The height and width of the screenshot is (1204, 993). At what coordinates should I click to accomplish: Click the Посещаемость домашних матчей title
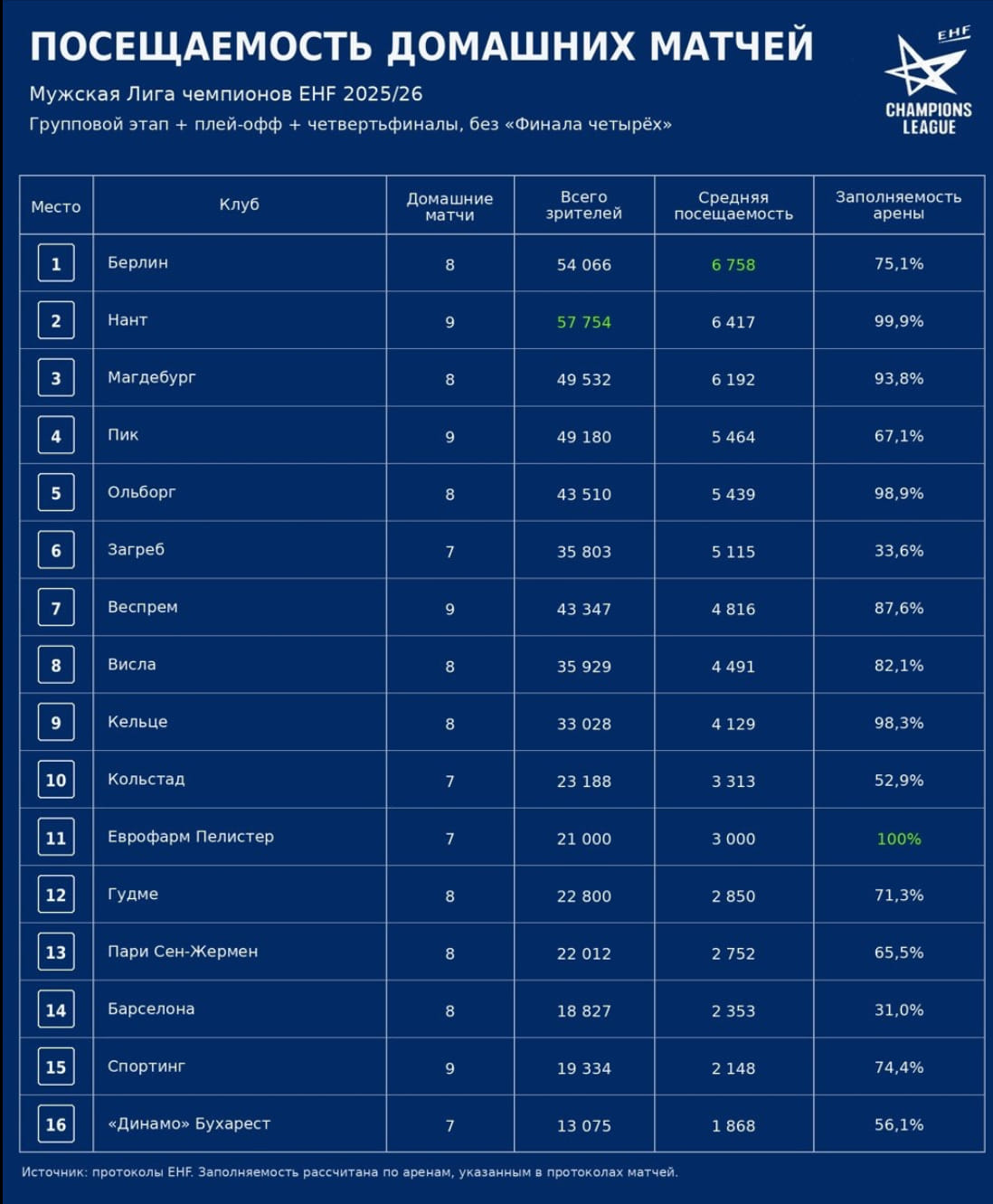point(421,46)
